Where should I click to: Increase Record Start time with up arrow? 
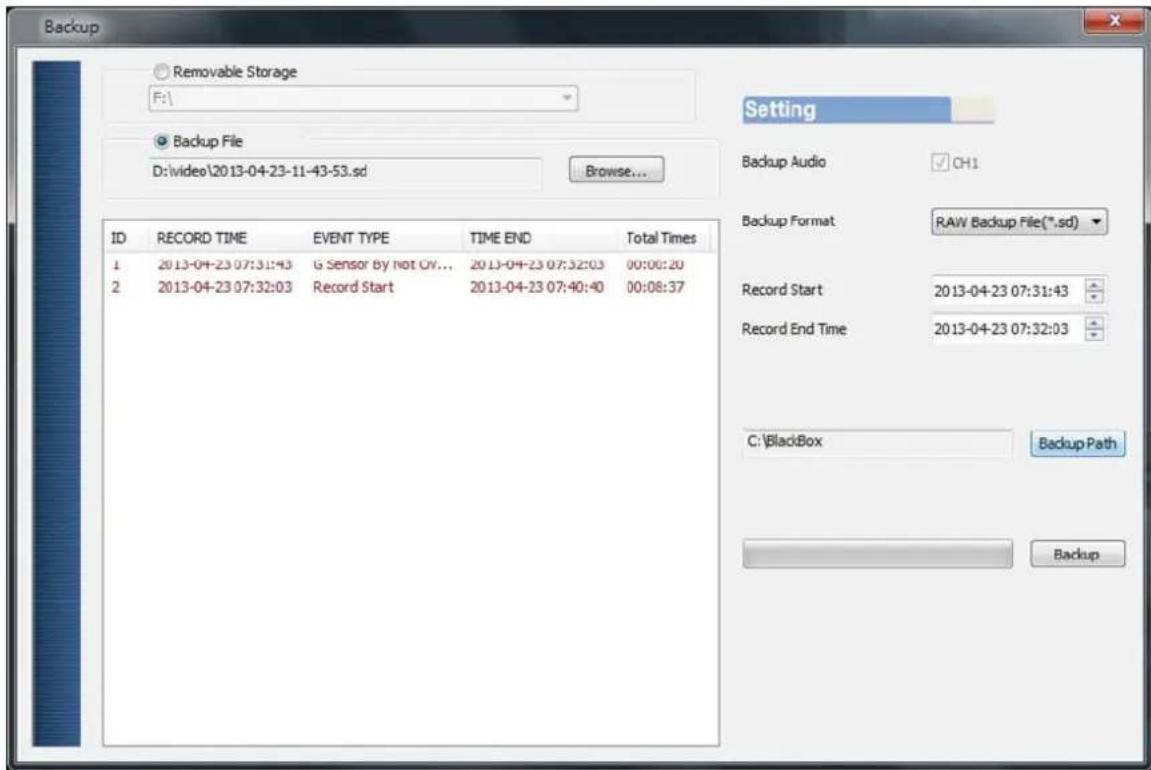click(x=1094, y=285)
